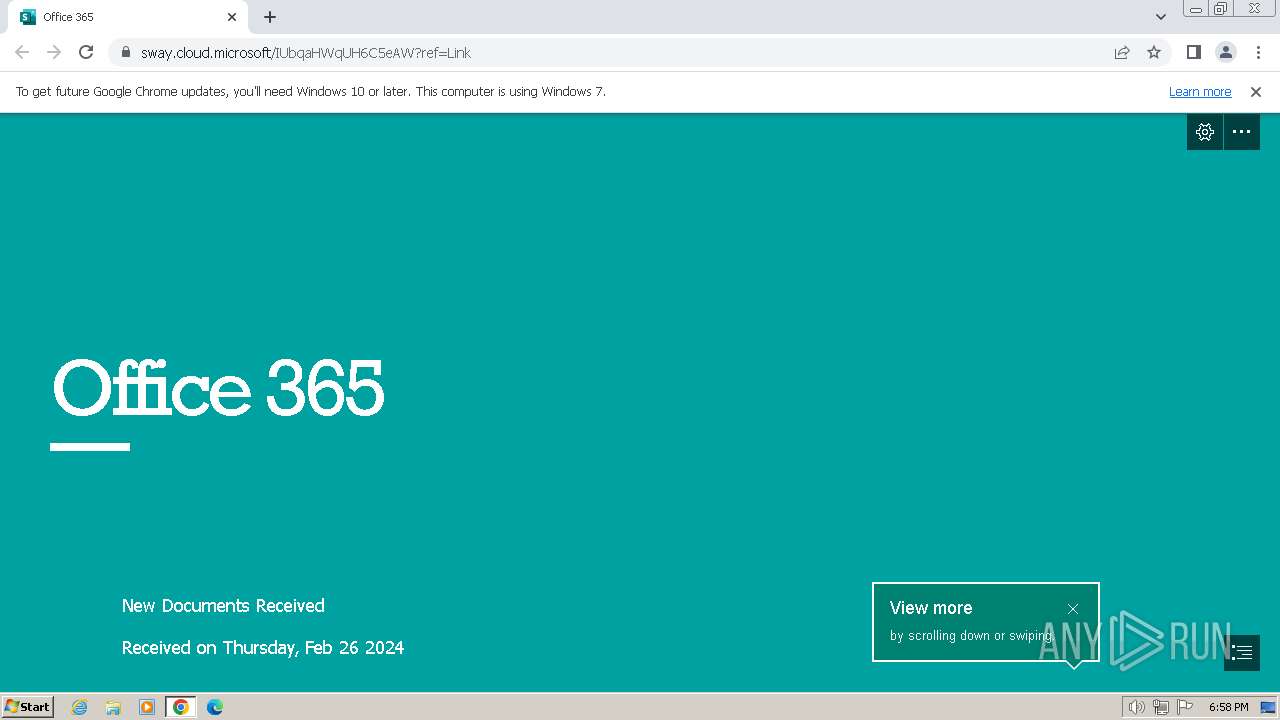Open the Action Center flag icon
Screen dimensions: 1280x720
pyautogui.click(x=1184, y=707)
